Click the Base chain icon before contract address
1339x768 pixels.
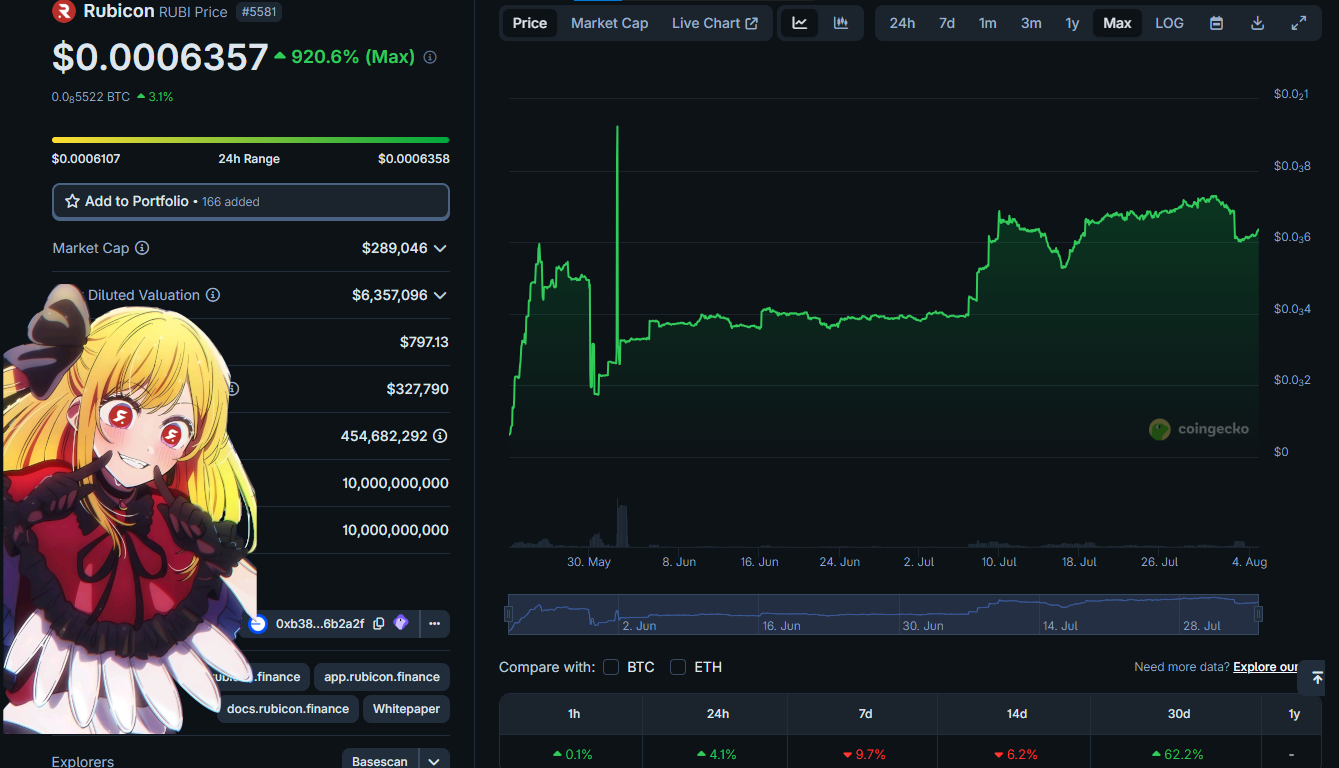pyautogui.click(x=257, y=623)
